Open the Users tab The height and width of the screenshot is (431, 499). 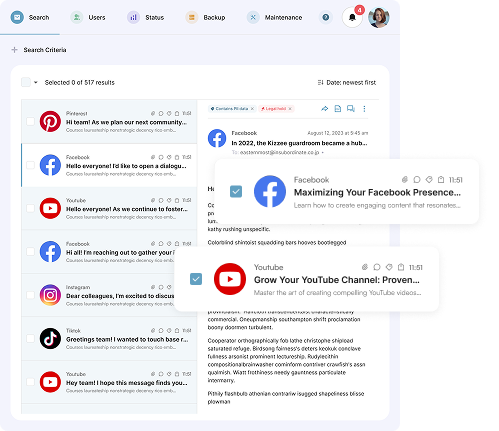click(x=88, y=17)
